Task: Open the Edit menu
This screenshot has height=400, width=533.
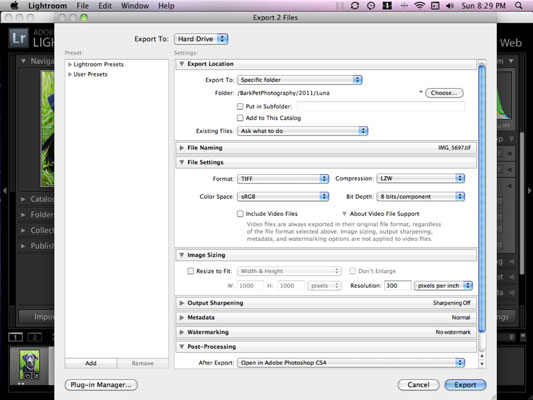Action: pos(105,6)
